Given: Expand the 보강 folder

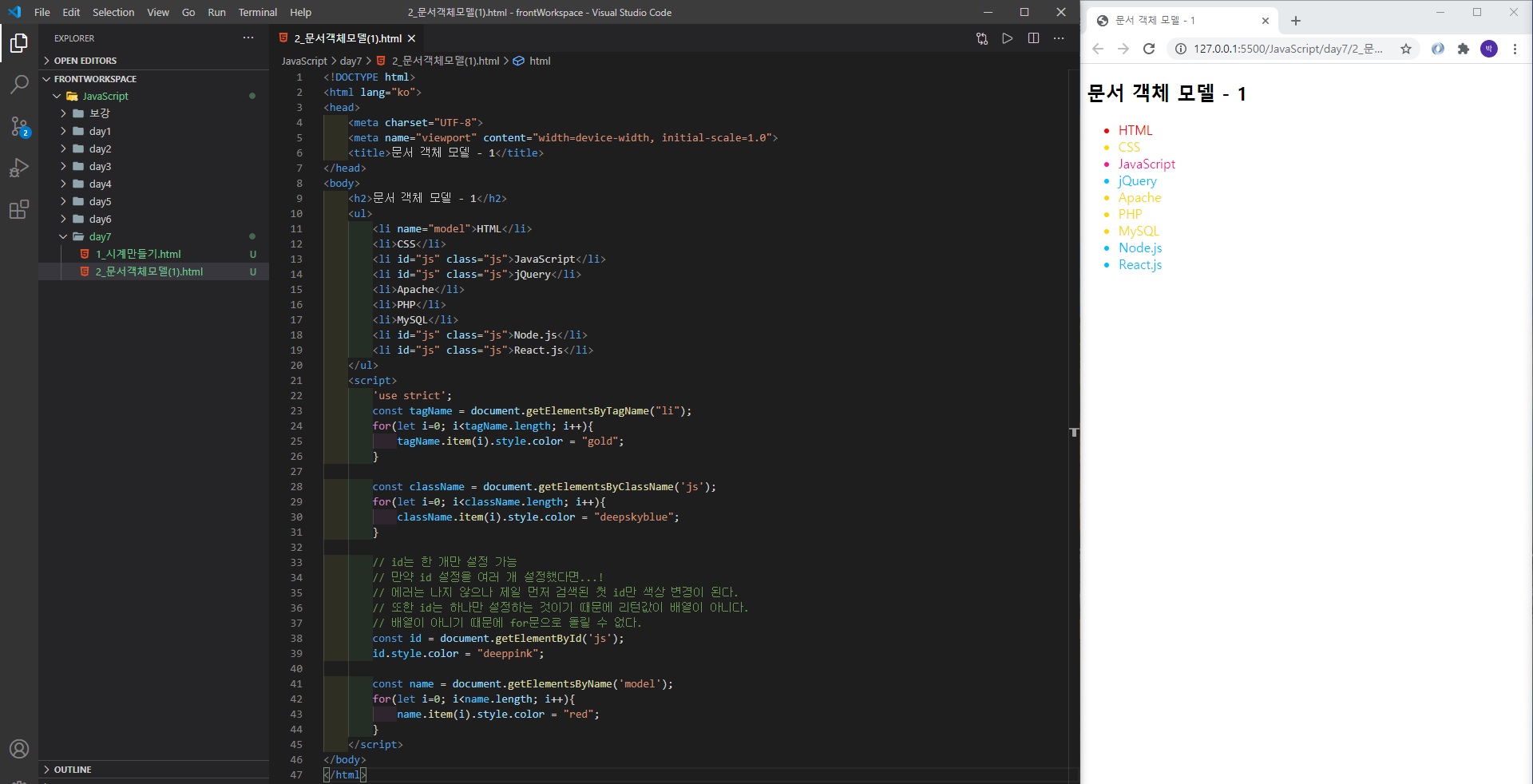Looking at the screenshot, I should click(x=153, y=113).
